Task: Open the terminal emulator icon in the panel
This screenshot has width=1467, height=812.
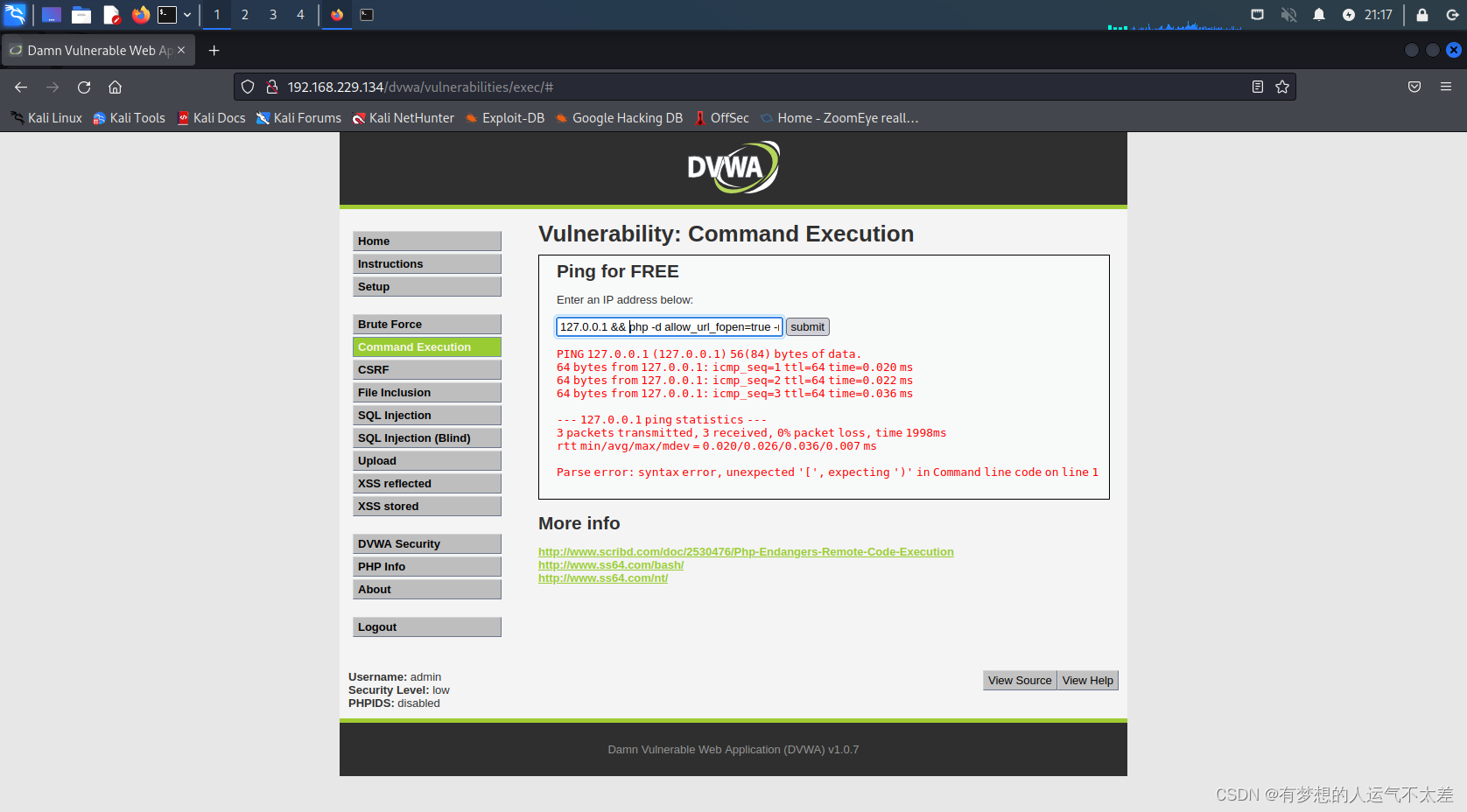Action: click(167, 15)
